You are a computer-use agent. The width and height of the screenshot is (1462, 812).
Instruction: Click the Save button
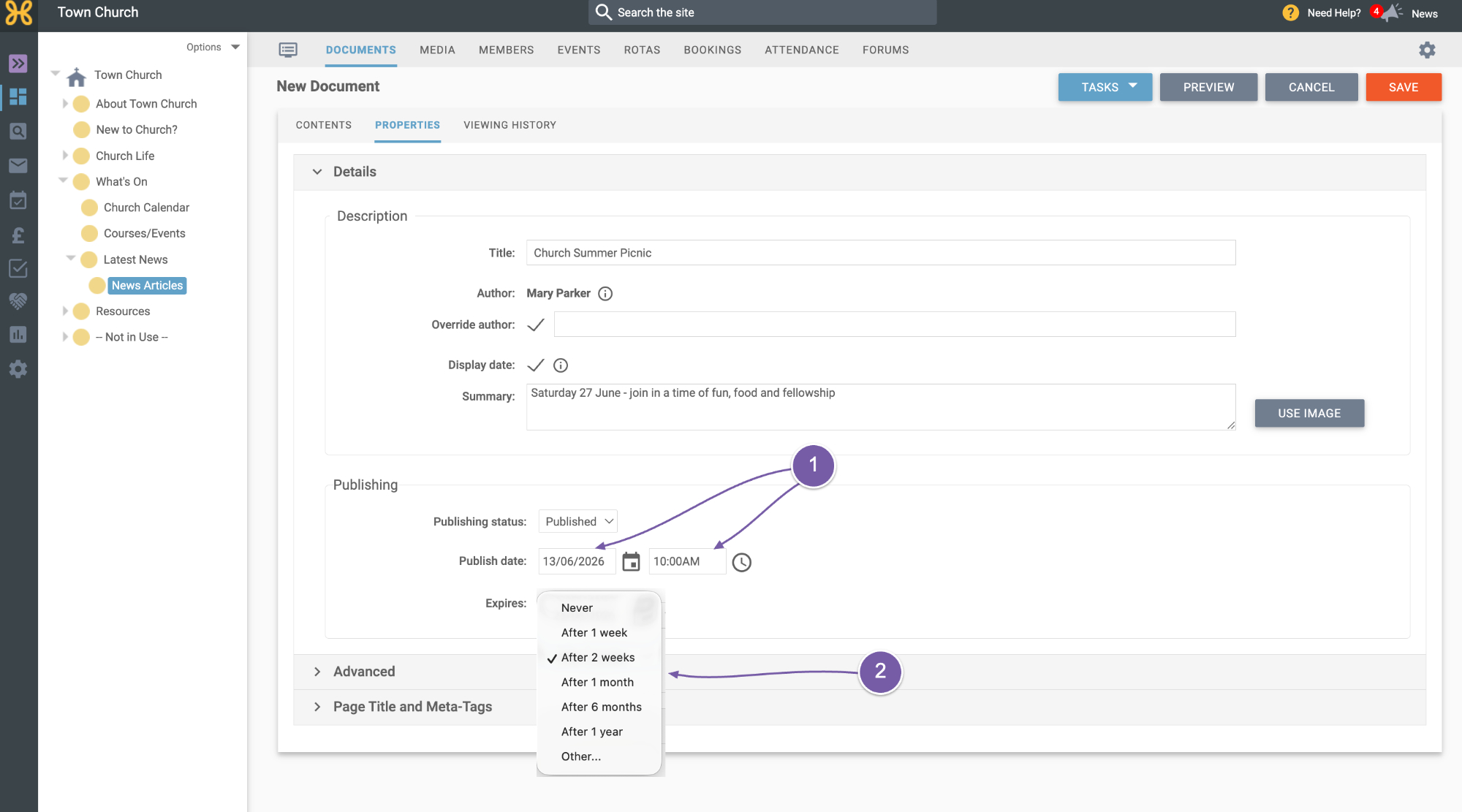pyautogui.click(x=1404, y=87)
